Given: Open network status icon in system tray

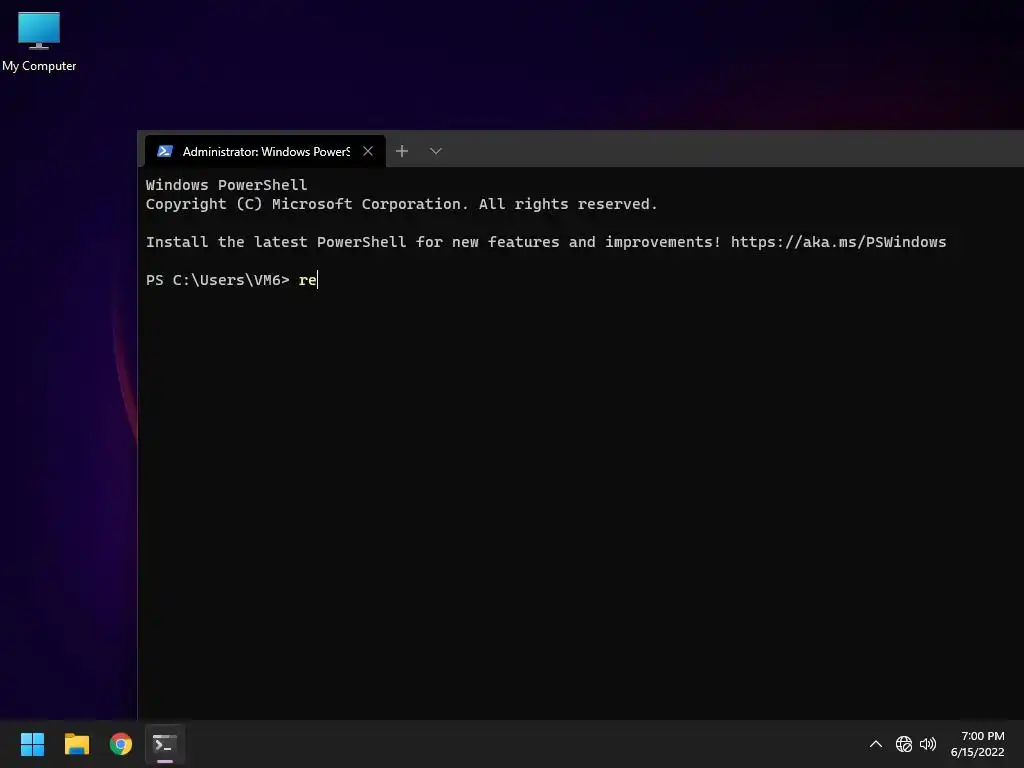Looking at the screenshot, I should click(904, 744).
